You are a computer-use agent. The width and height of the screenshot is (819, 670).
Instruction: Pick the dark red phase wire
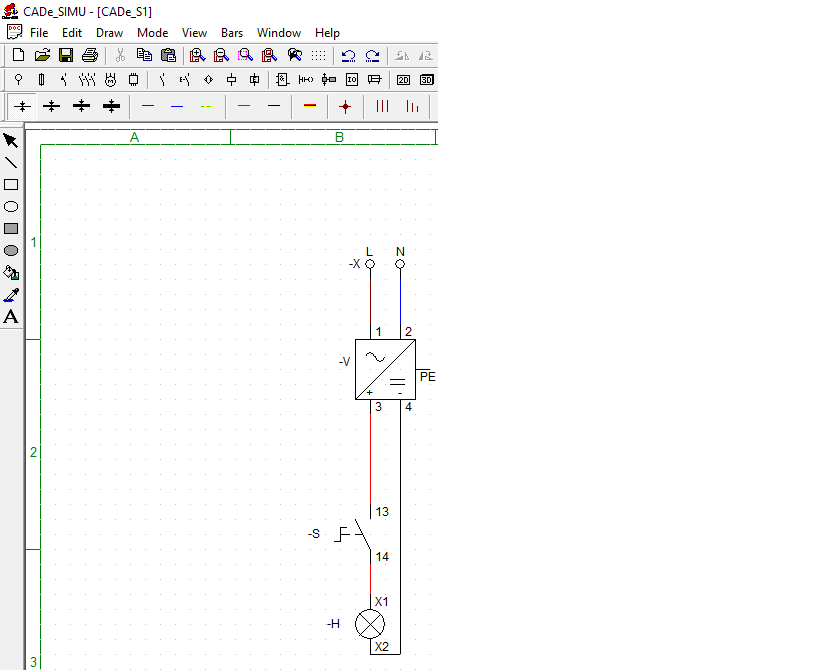[x=148, y=107]
